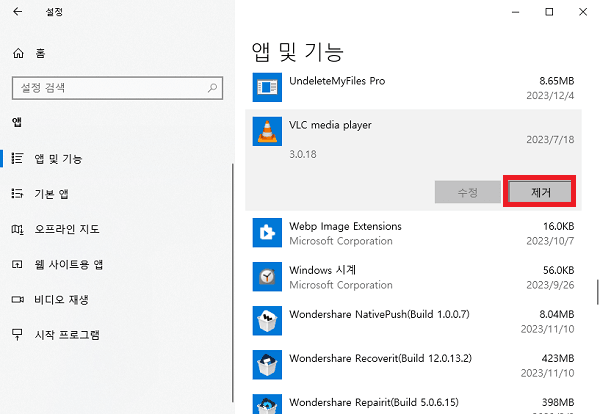Viewport: 600px width, 414px height.
Task: Select Windows 시계 entry name
Action: click(323, 270)
